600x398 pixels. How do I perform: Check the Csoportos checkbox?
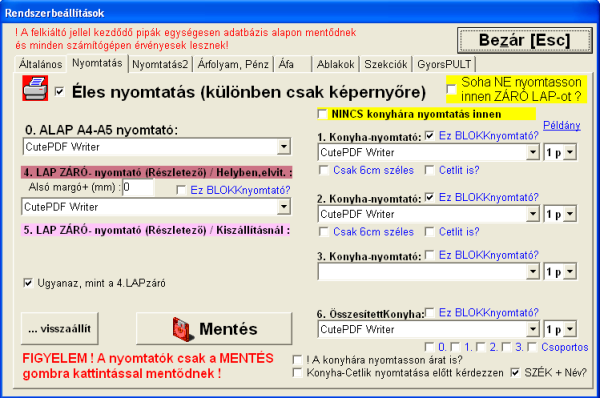pyautogui.click(x=532, y=347)
